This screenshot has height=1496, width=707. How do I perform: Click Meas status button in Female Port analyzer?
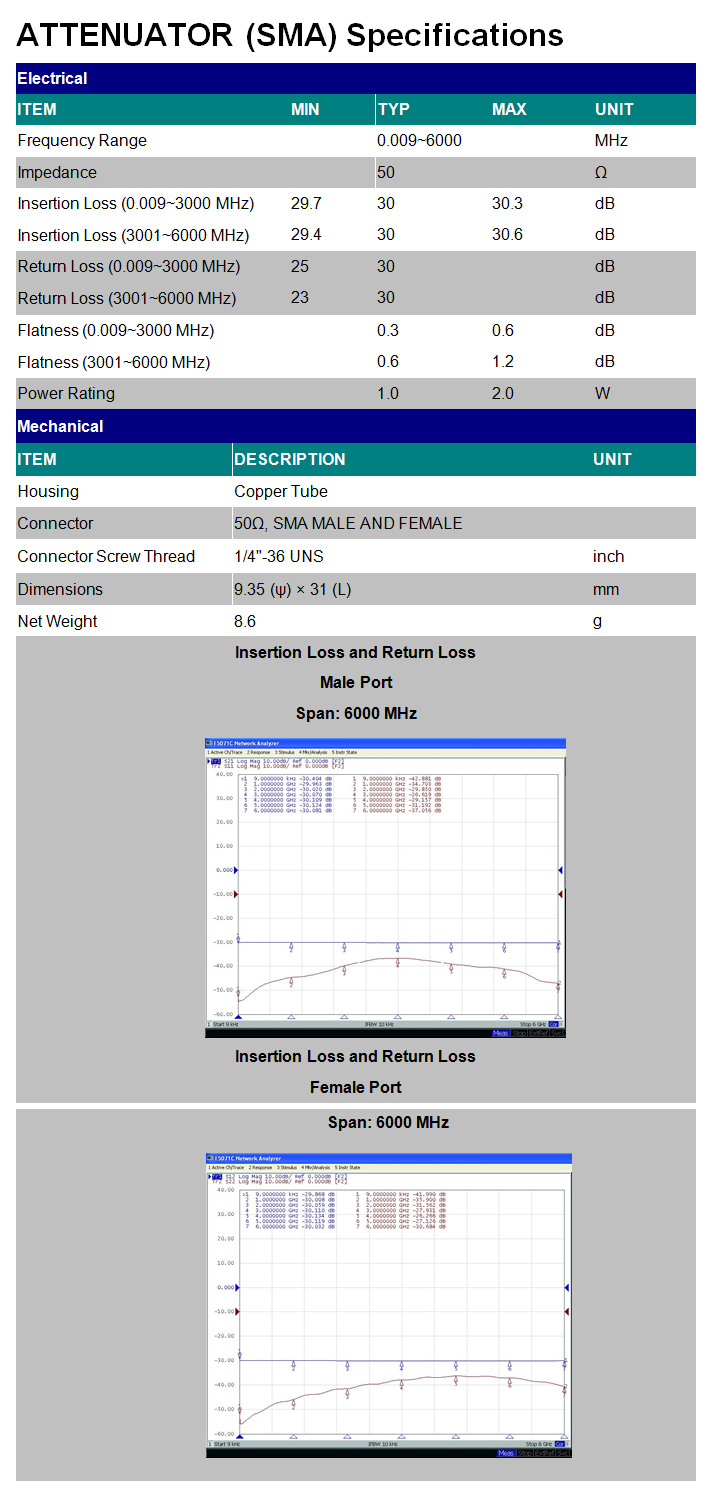point(506,1453)
